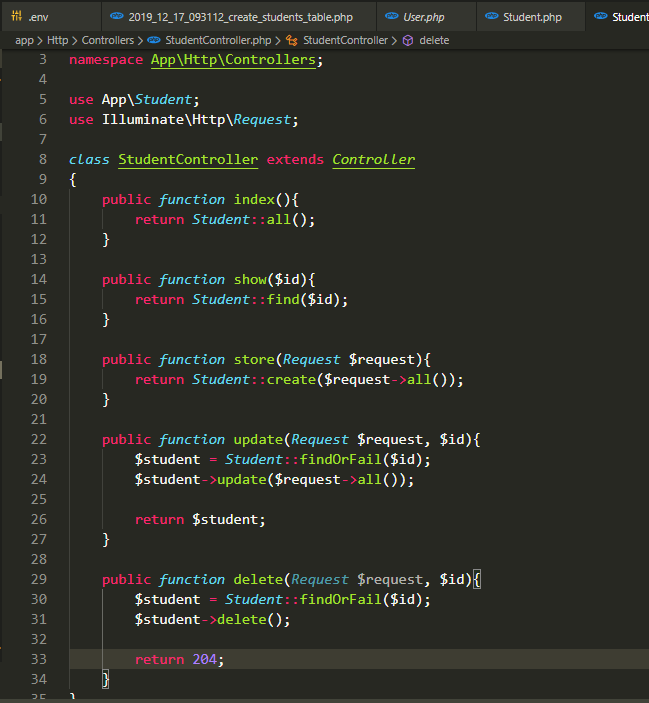Switch to the User.php tab

click(x=426, y=17)
